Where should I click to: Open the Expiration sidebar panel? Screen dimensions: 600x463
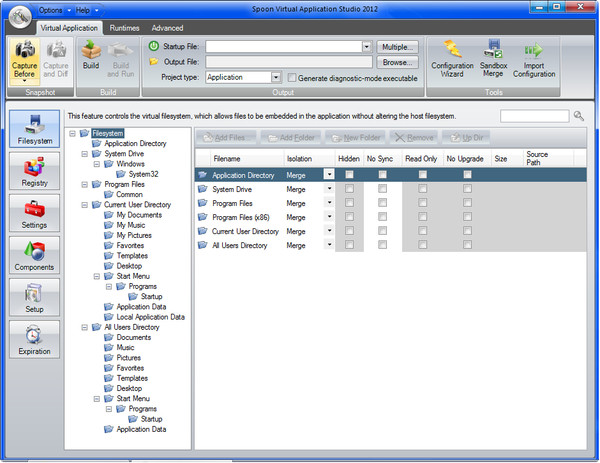pos(33,339)
